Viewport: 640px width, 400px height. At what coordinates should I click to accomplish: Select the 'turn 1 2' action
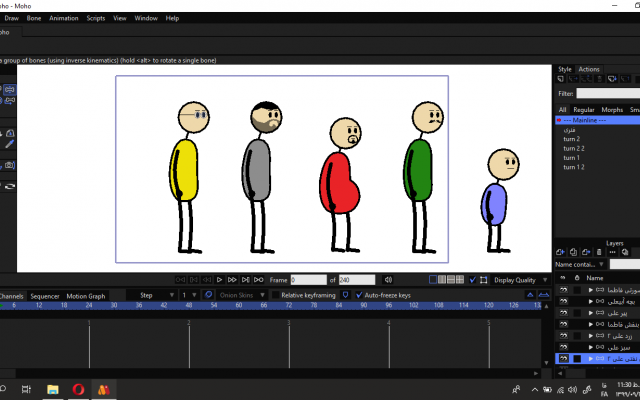[x=574, y=167]
